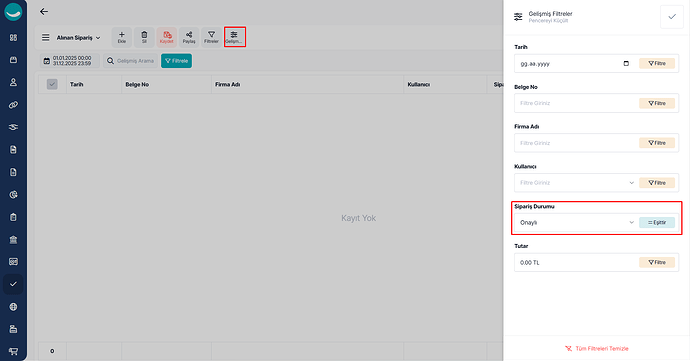The width and height of the screenshot is (690, 361).
Task: Sort by Tarih column header
Action: click(77, 85)
